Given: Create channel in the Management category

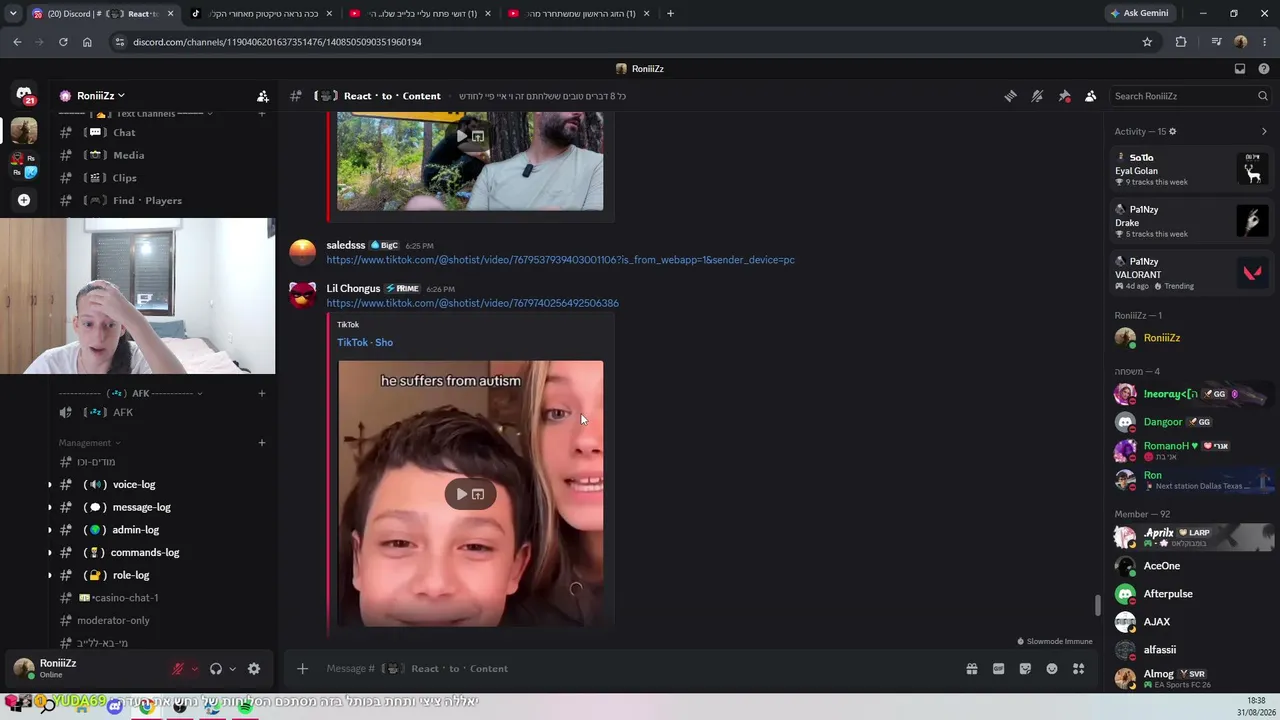Looking at the screenshot, I should tap(262, 443).
